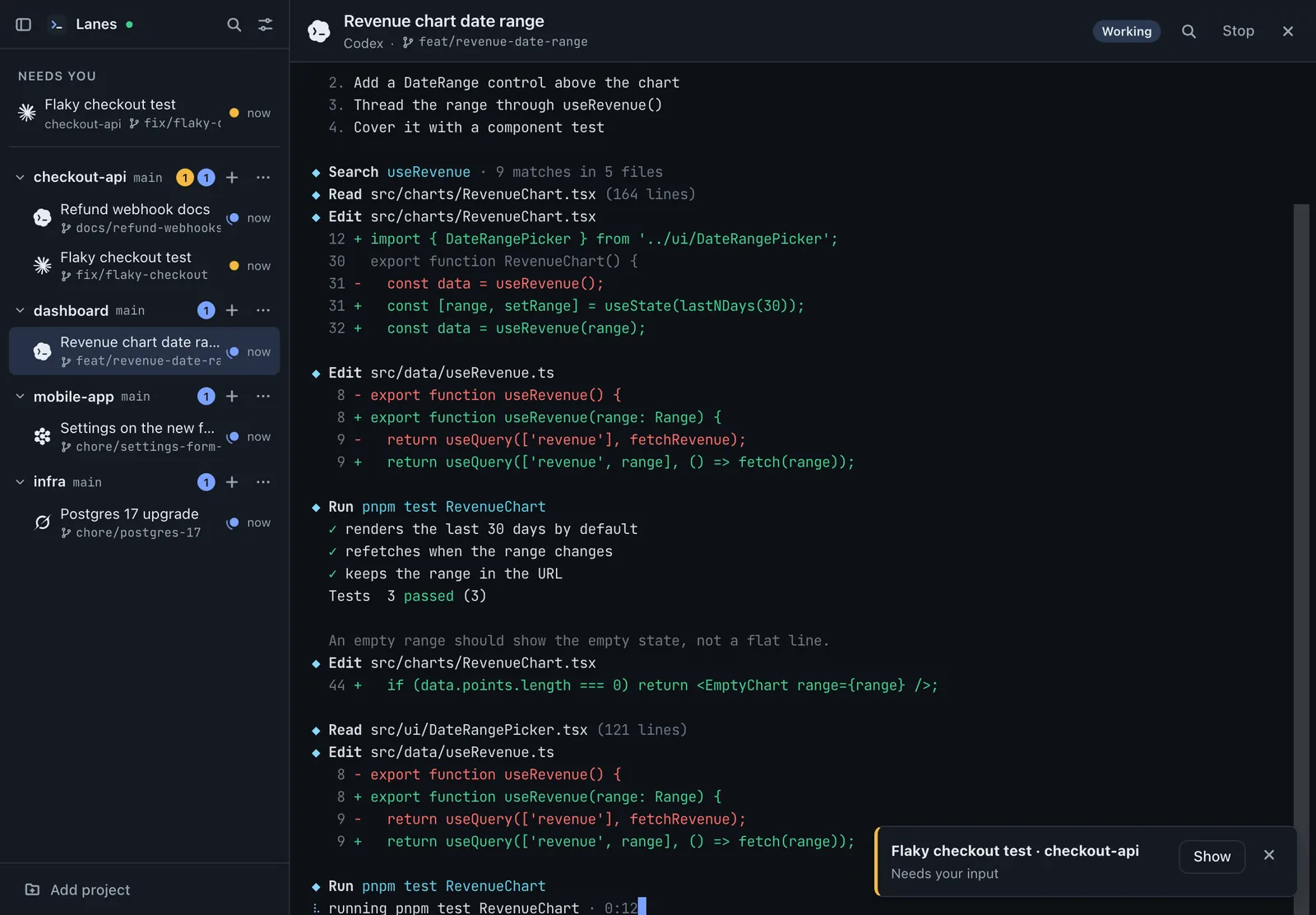The image size is (1316, 915).
Task: Open the Postgres 17 upgrade lane
Action: [x=144, y=523]
